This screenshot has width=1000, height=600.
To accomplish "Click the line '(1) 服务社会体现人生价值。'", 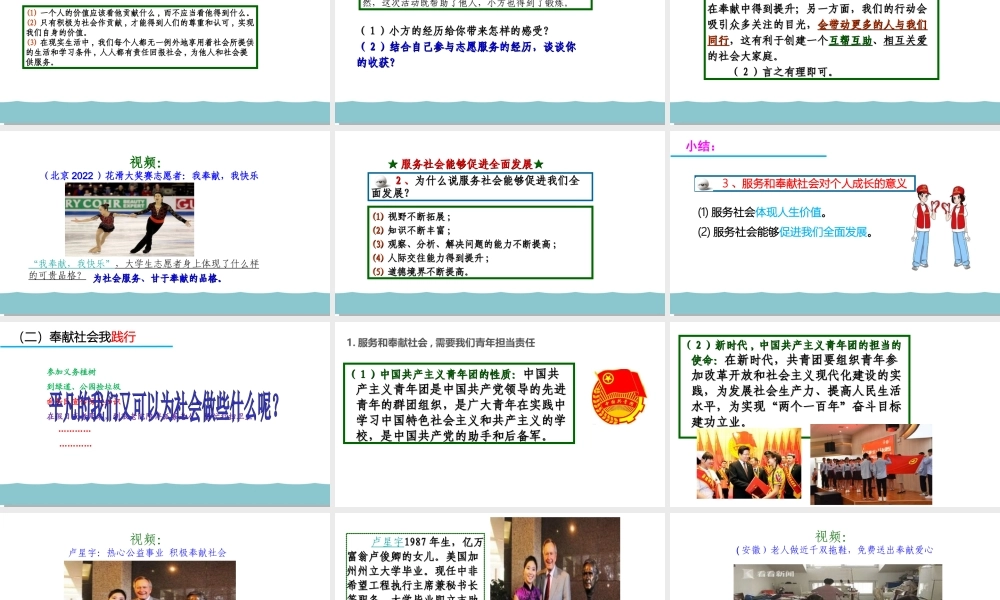I will [x=762, y=212].
